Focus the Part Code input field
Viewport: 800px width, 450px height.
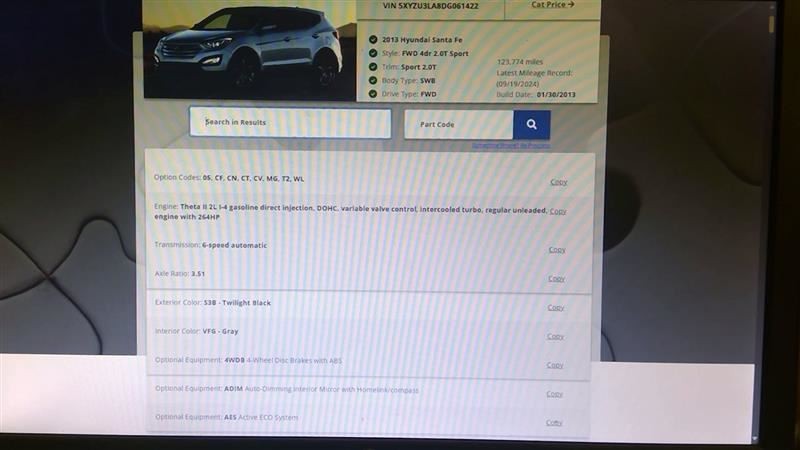(459, 124)
